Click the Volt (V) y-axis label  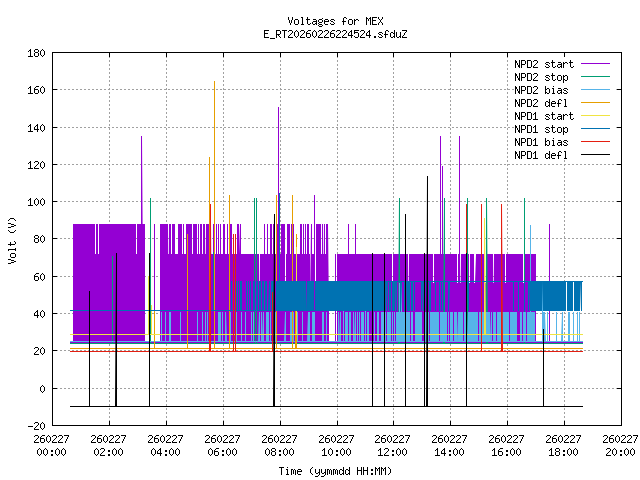[12, 239]
